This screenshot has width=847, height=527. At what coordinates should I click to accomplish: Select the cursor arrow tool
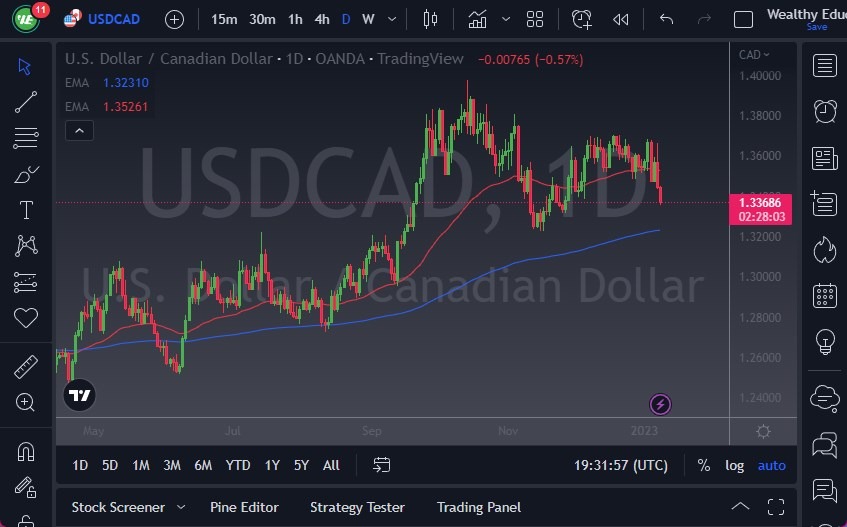click(24, 66)
